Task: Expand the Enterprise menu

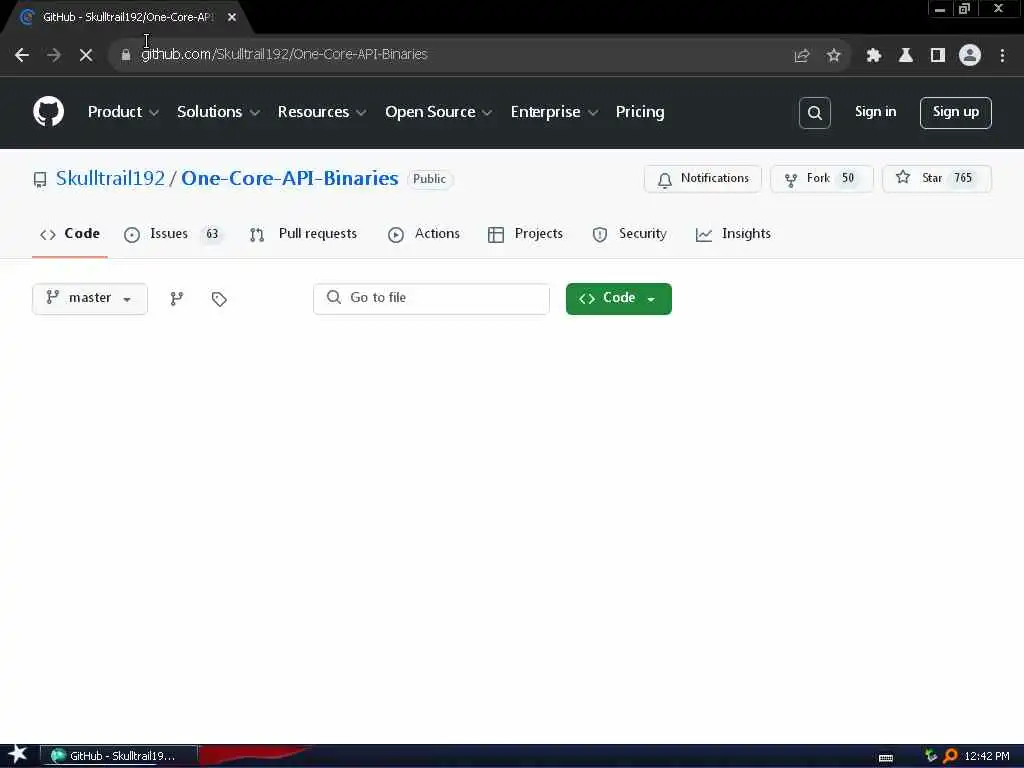Action: (554, 112)
